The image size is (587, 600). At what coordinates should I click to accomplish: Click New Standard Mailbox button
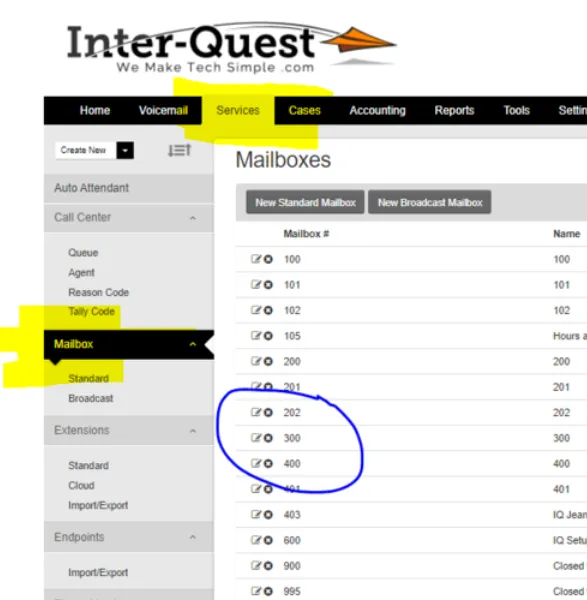(305, 202)
